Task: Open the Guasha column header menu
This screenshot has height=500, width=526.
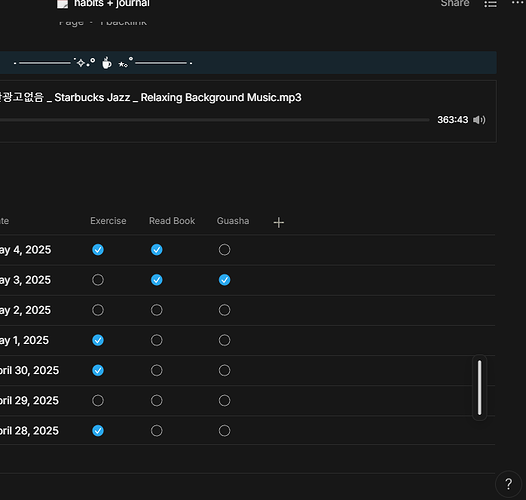Action: tap(233, 221)
